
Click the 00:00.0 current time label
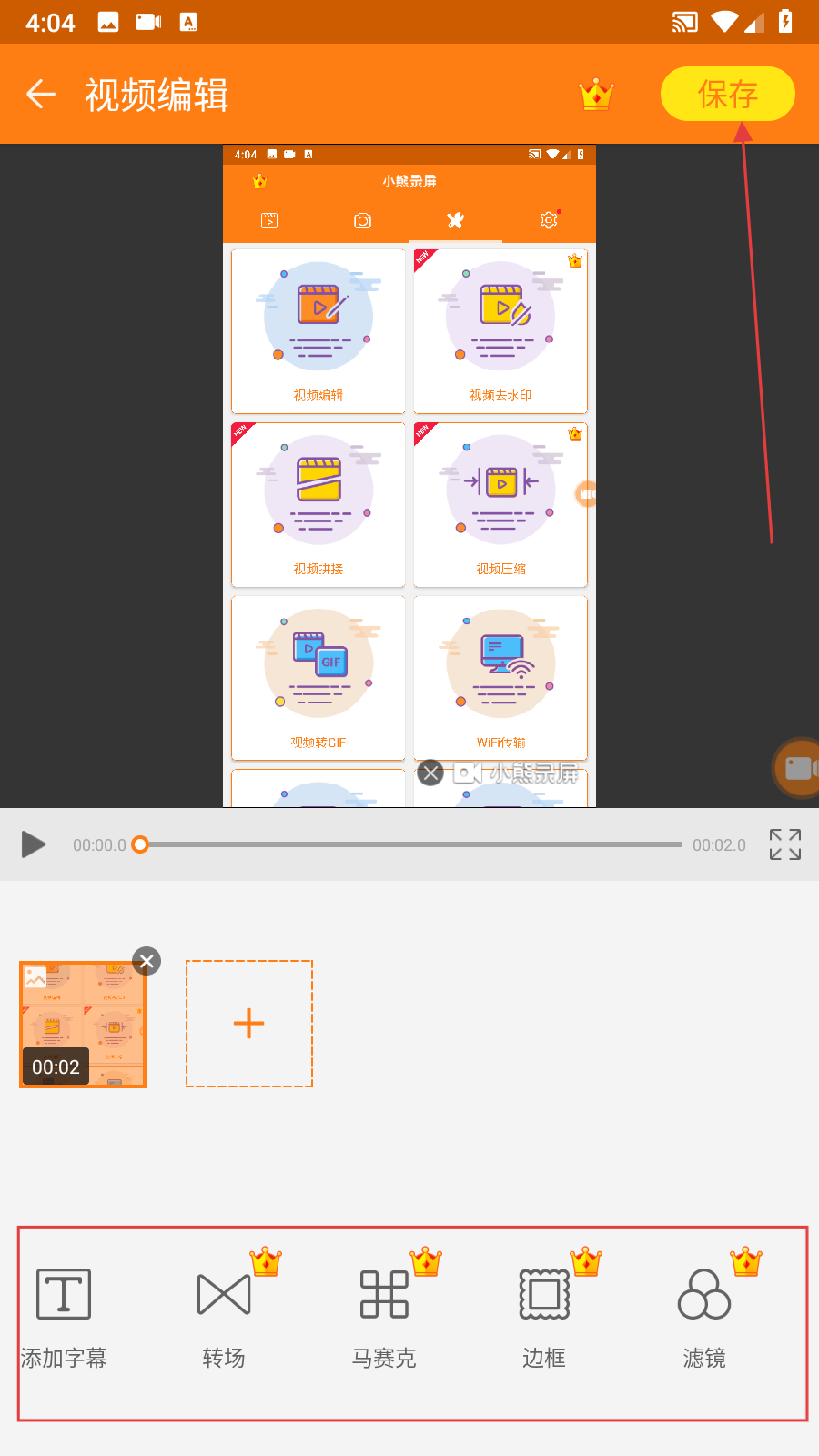pos(99,845)
